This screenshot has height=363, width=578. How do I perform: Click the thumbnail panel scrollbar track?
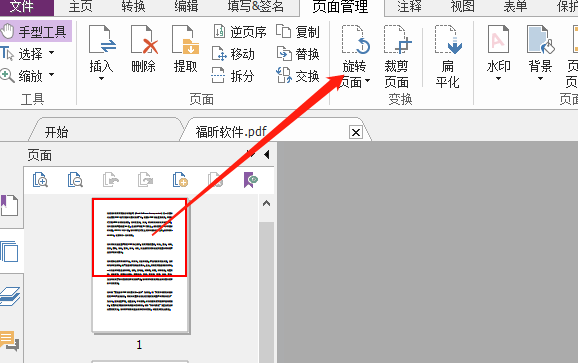(267, 291)
